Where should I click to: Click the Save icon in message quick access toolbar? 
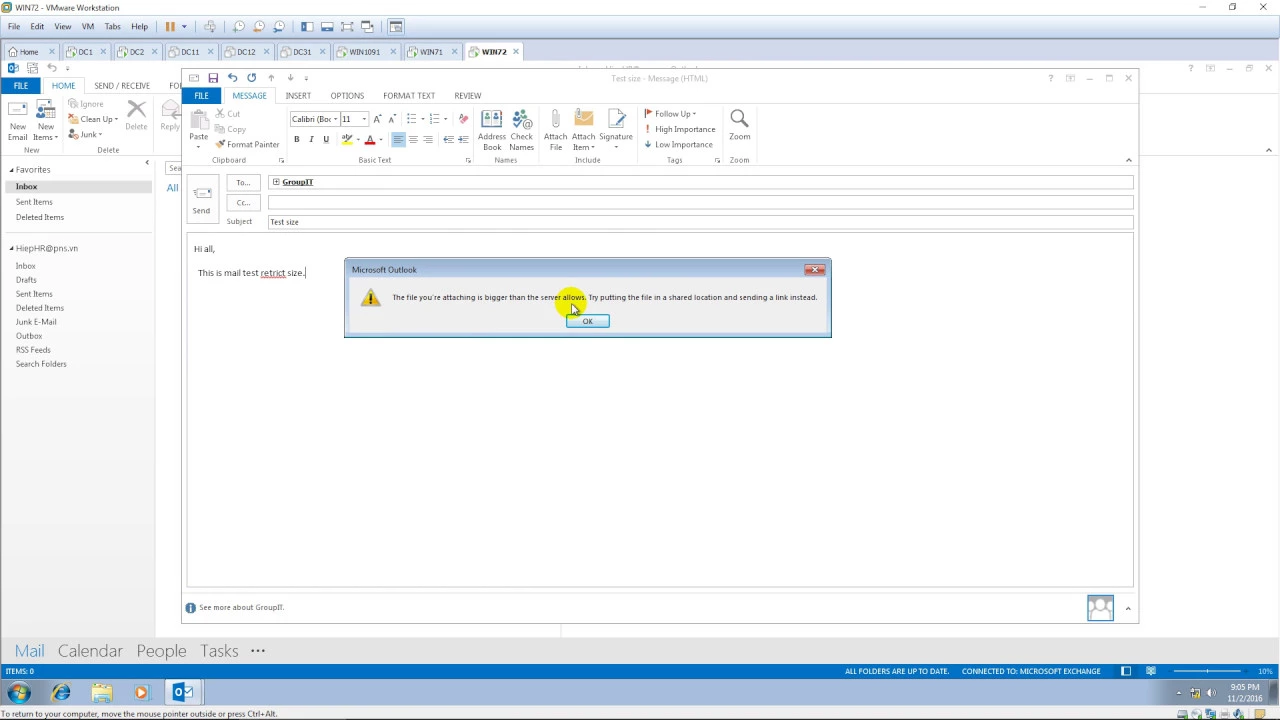(213, 78)
